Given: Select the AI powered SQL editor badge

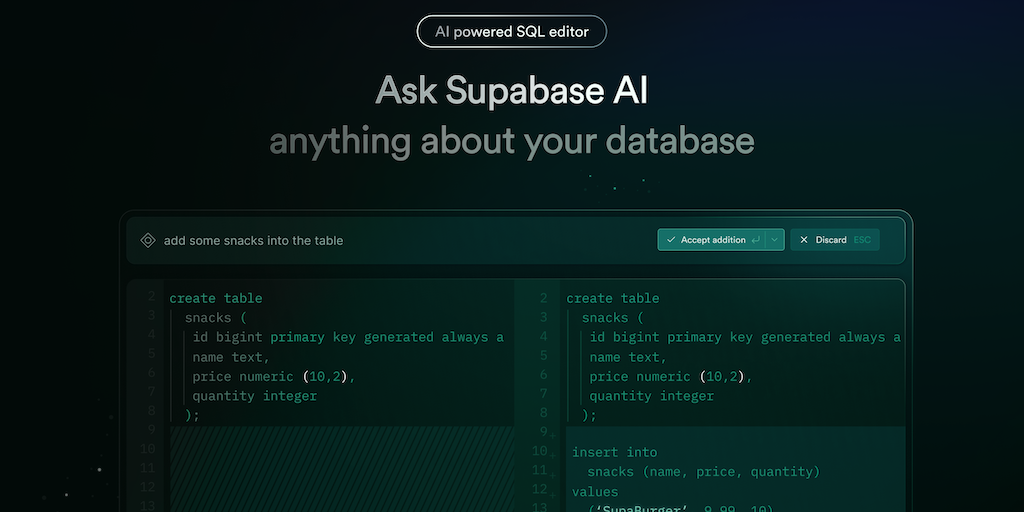Looking at the screenshot, I should [511, 32].
